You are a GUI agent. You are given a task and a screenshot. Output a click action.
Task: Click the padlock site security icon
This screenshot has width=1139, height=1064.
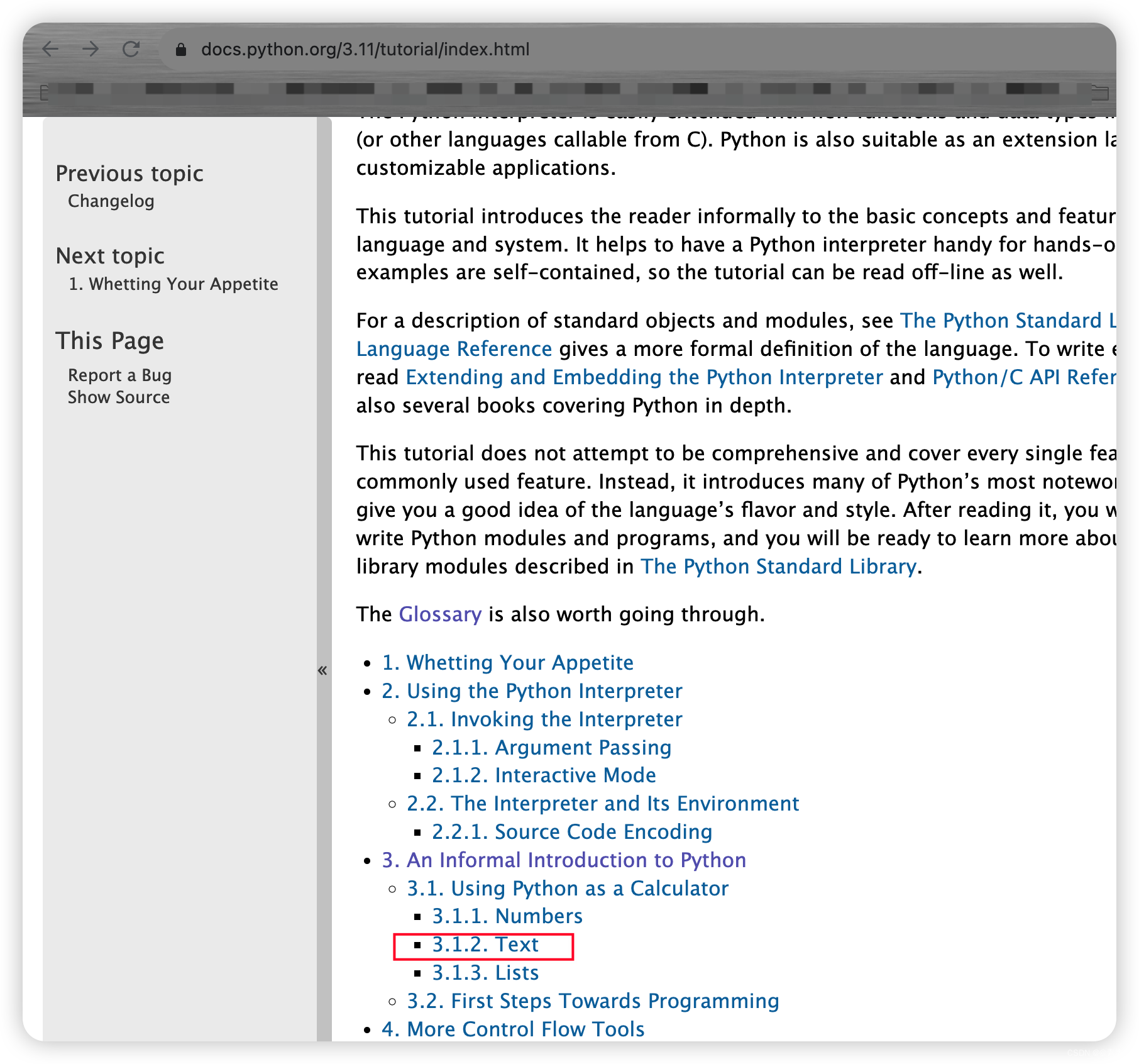[181, 50]
